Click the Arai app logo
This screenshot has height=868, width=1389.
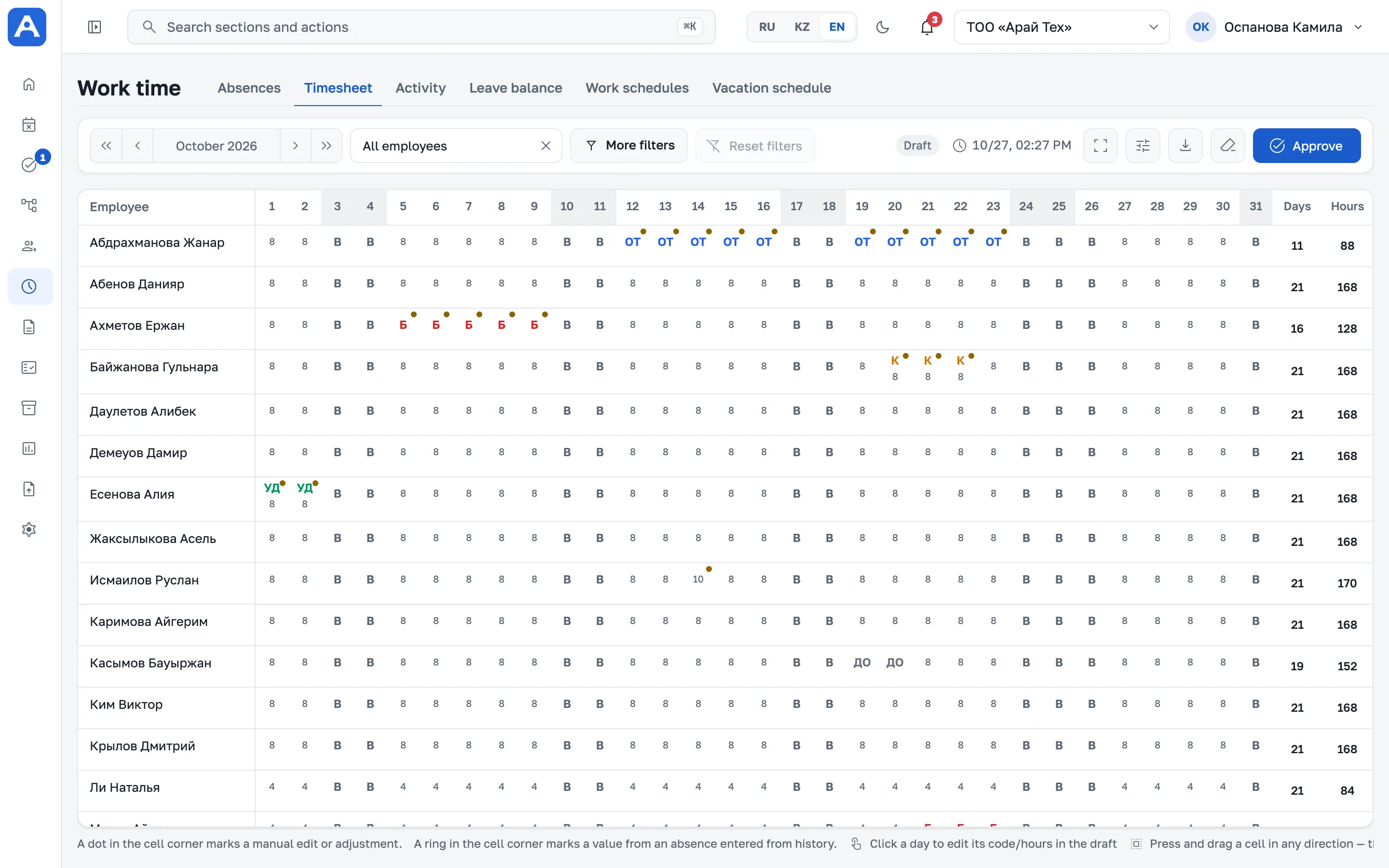(27, 27)
